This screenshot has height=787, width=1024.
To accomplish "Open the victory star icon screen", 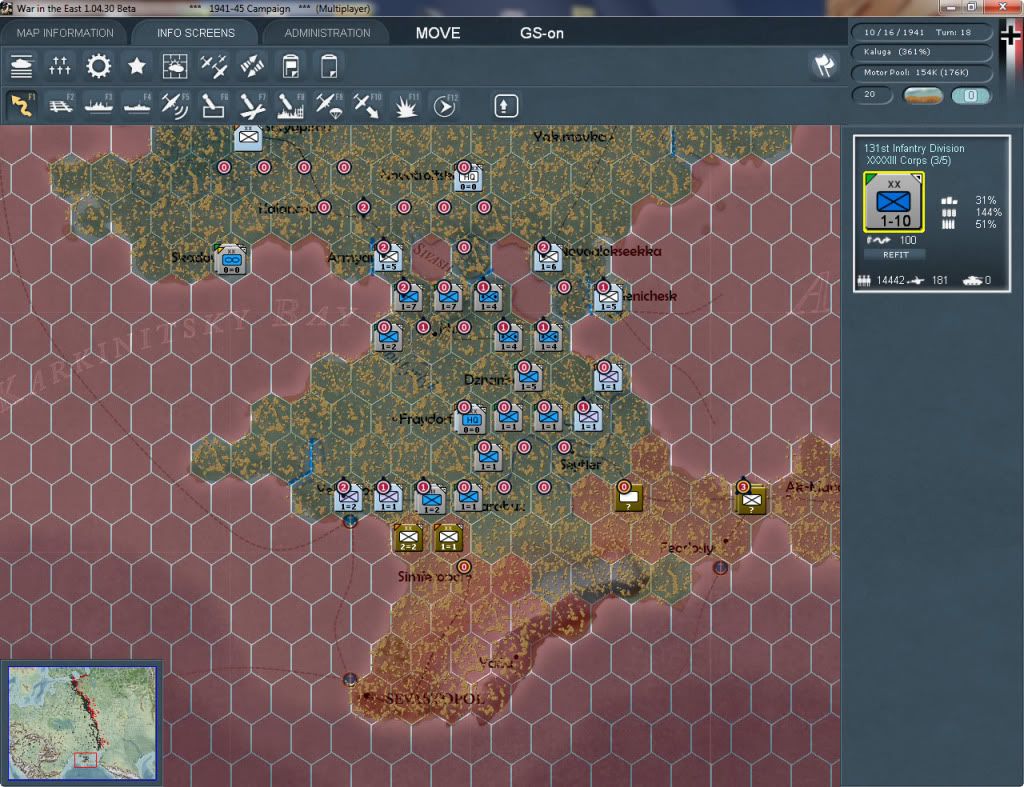I will pos(136,66).
